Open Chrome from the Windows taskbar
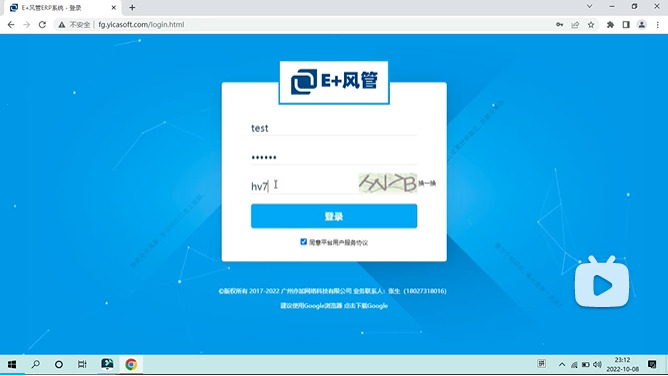The width and height of the screenshot is (668, 376). [x=131, y=365]
